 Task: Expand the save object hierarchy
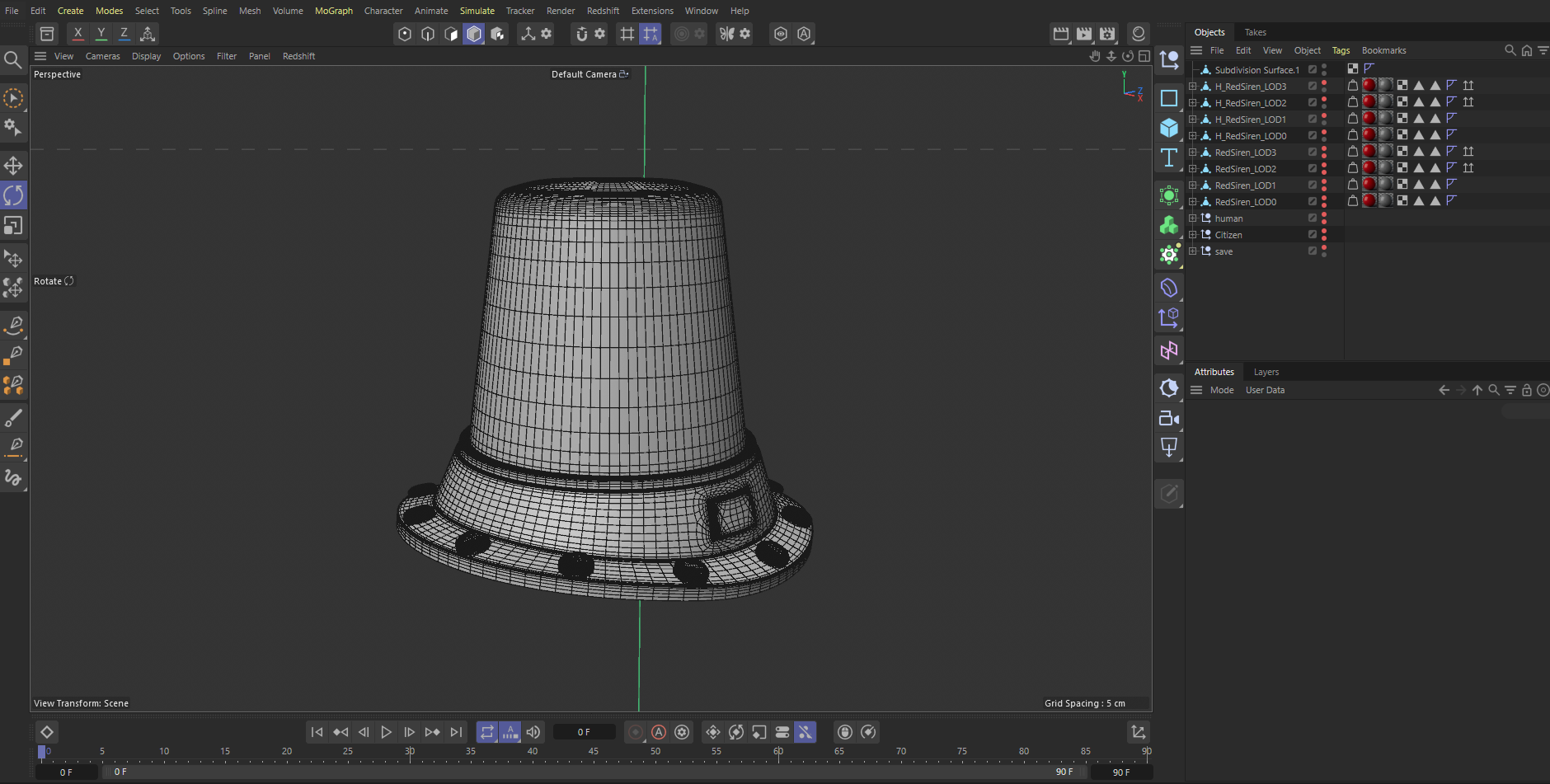[x=1192, y=251]
